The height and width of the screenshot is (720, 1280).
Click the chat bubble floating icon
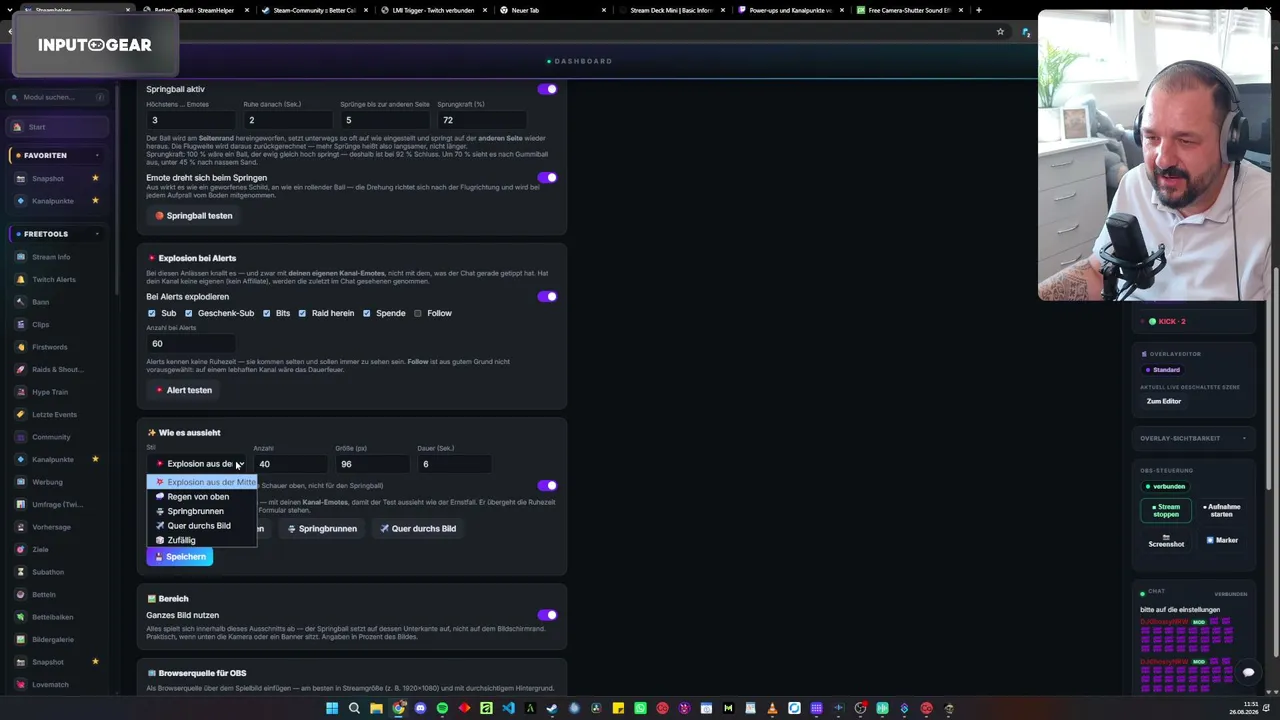pyautogui.click(x=1248, y=672)
